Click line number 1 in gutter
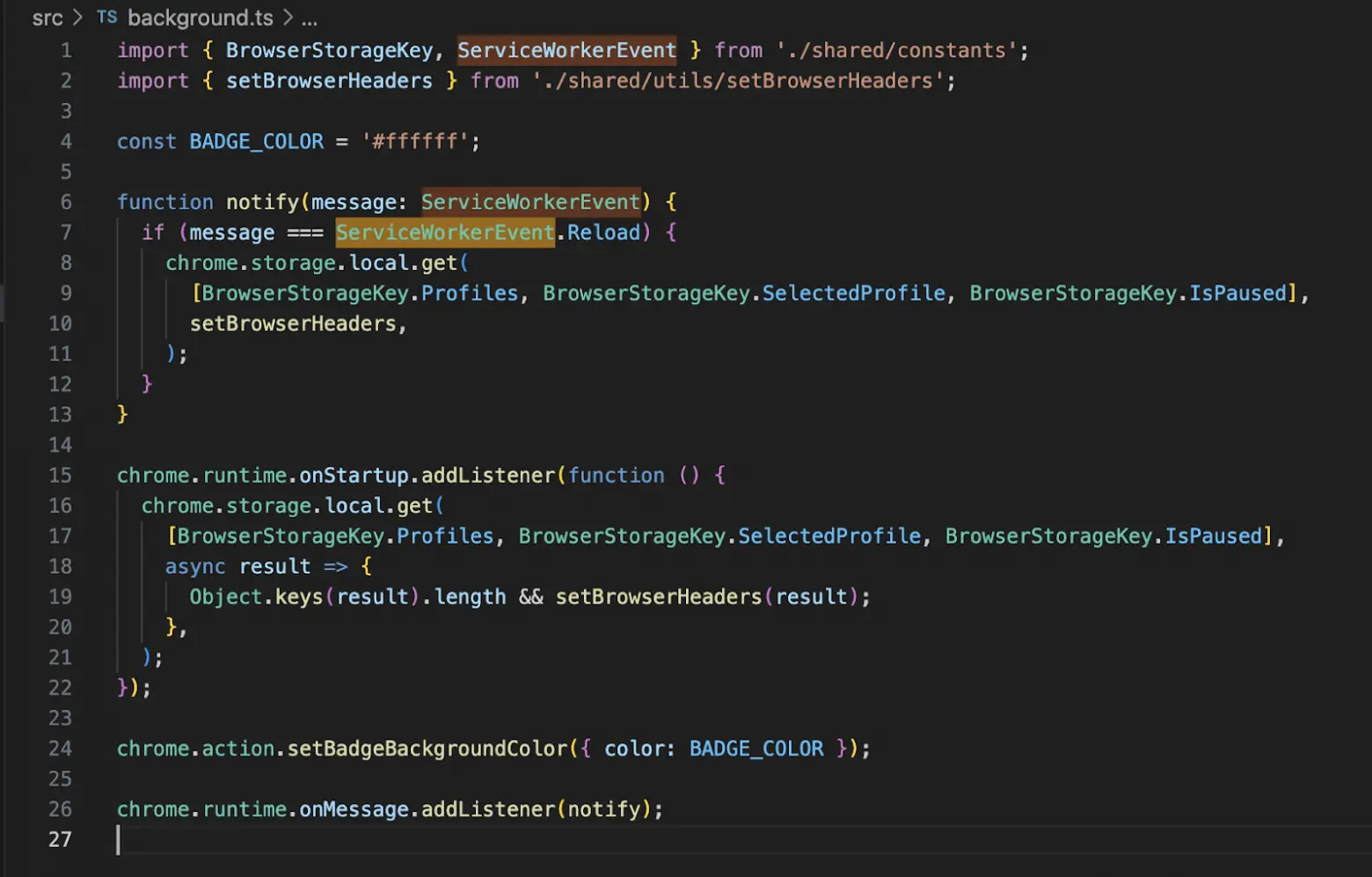This screenshot has width=1372, height=877. point(66,50)
